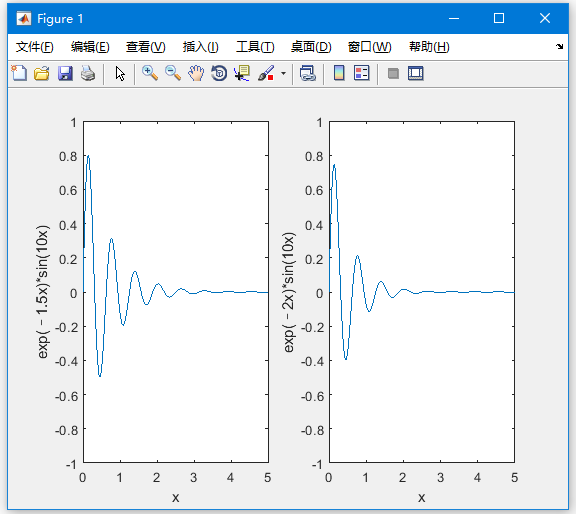Toggle the Brush data tool
Screen dimensions: 576x514
click(x=266, y=73)
